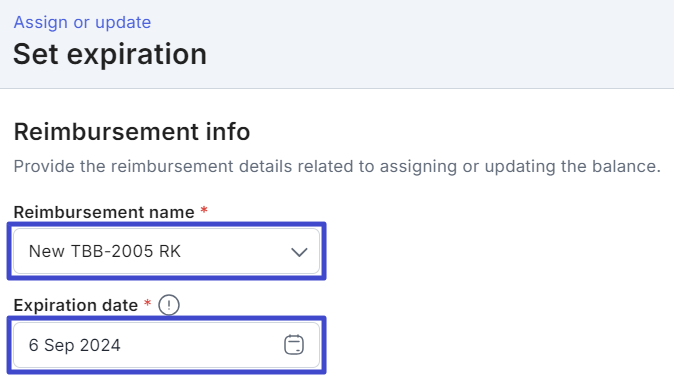Click the Reimbursement info section heading

click(132, 131)
